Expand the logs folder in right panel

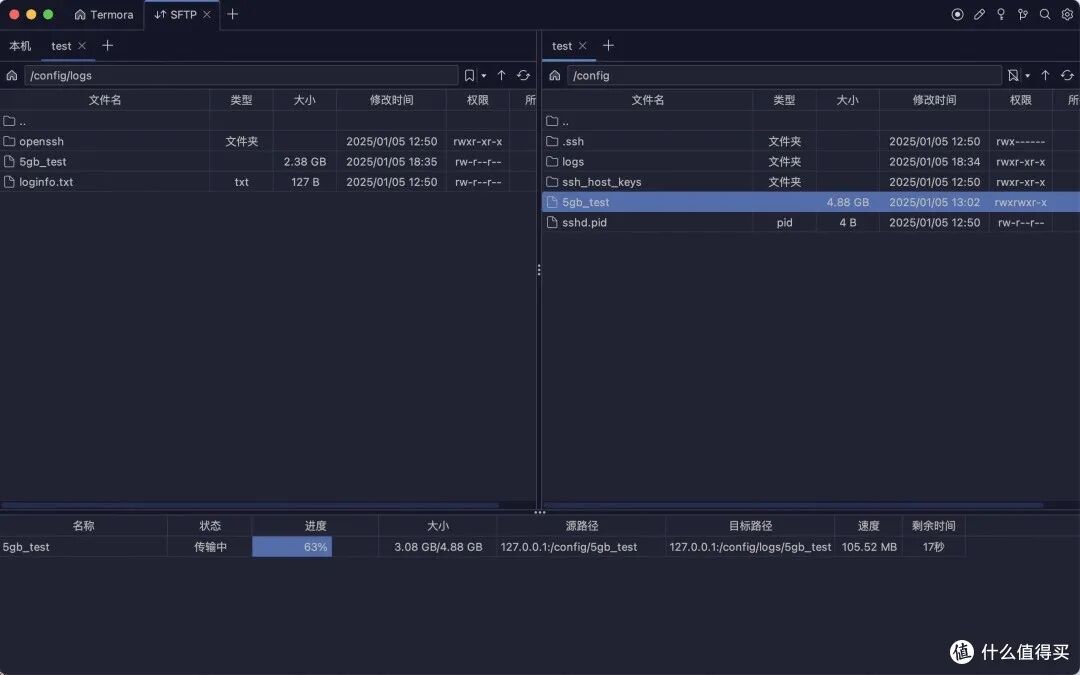point(572,161)
